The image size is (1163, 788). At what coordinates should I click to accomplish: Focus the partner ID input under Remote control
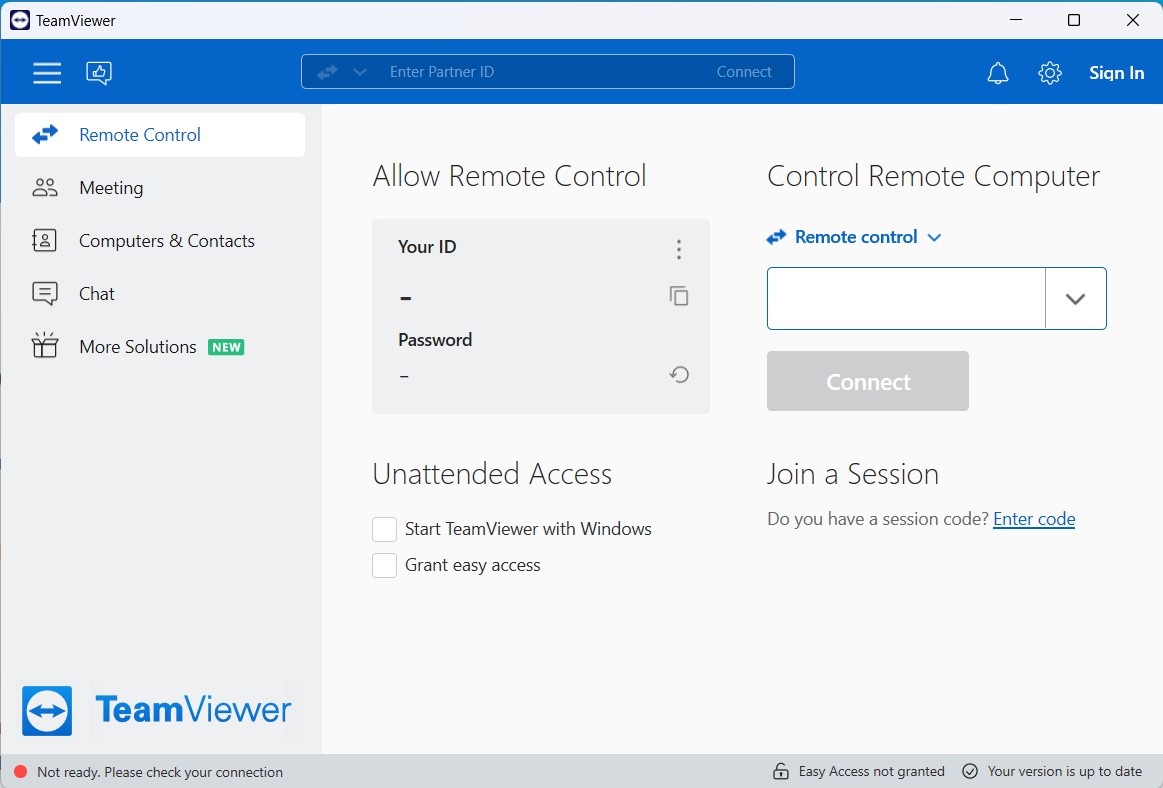tap(906, 298)
